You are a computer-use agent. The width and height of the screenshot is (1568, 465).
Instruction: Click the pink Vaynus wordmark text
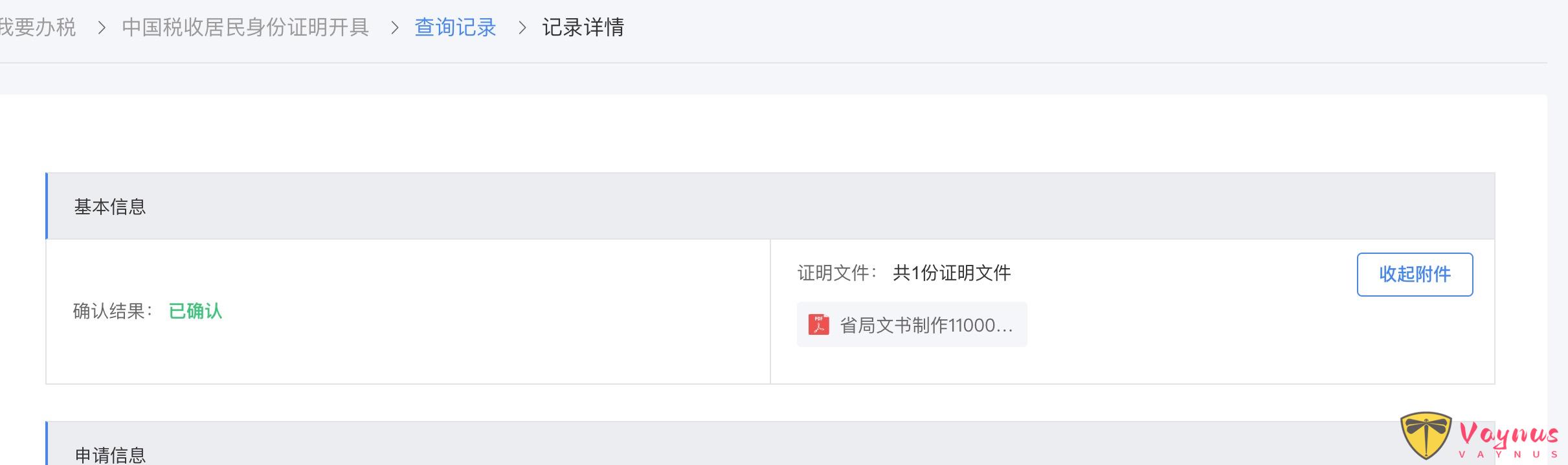pos(1508,434)
